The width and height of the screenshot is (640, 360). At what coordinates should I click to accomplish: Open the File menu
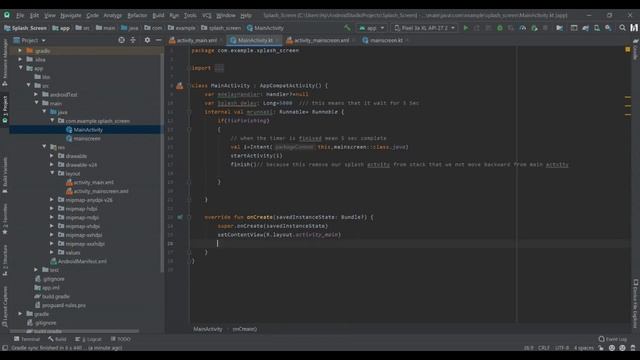(x=20, y=15)
